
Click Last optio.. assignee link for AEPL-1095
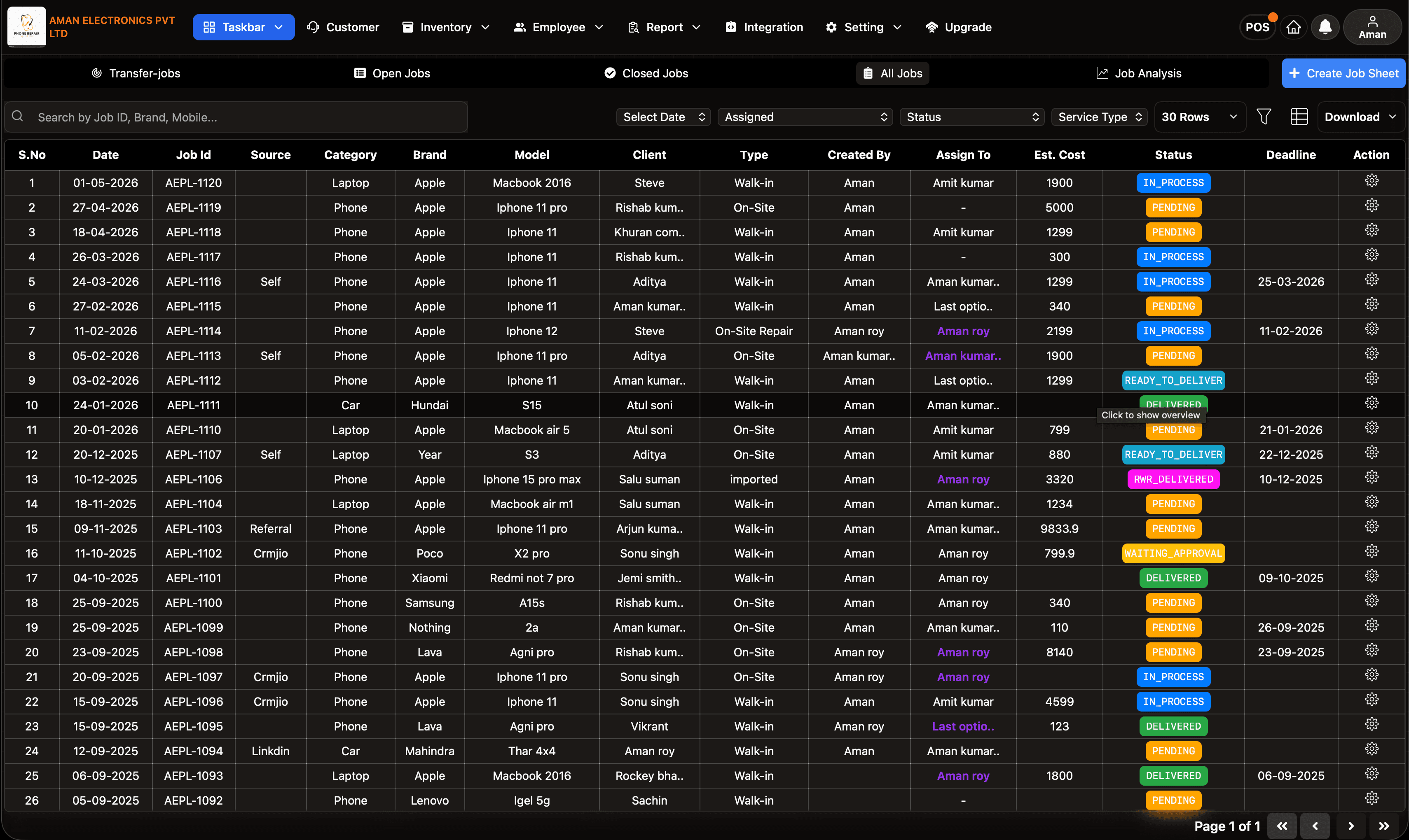[963, 726]
